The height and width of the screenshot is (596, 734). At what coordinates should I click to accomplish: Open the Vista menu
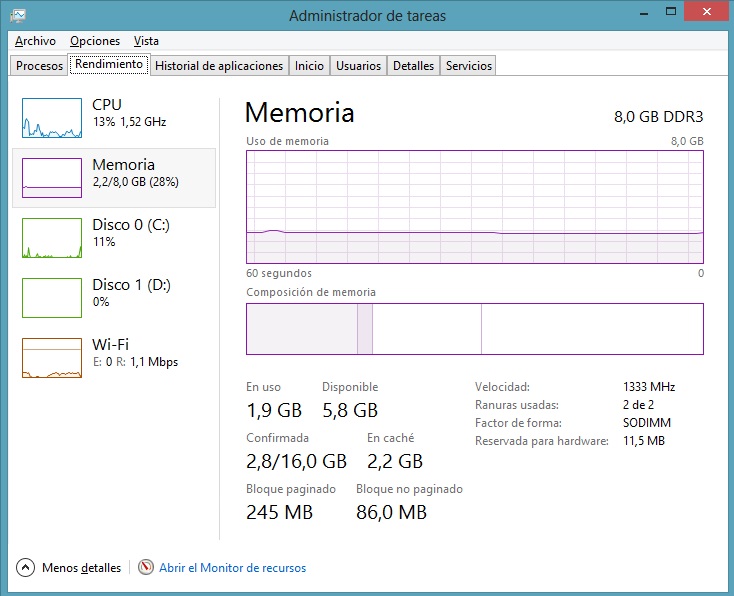coord(146,41)
